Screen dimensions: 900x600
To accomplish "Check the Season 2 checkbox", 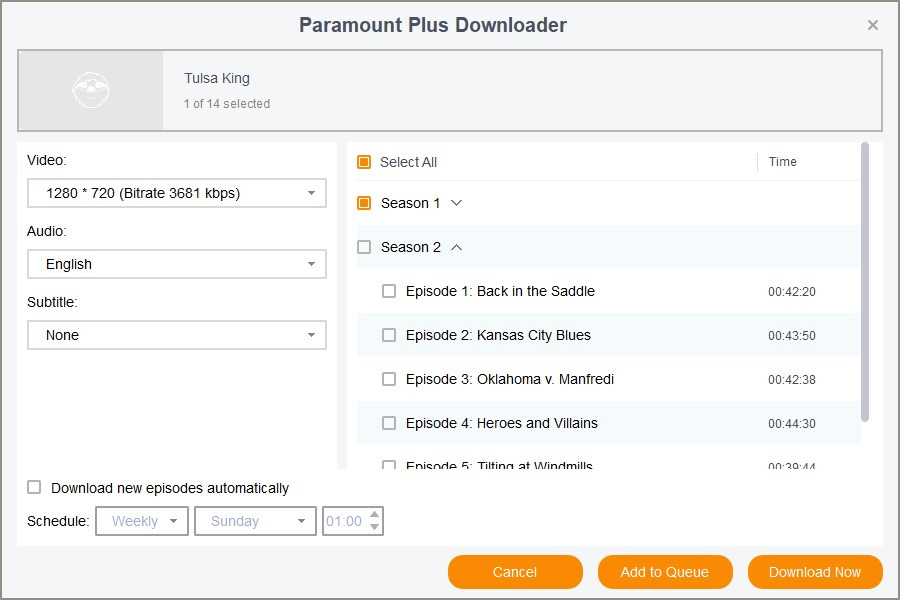I will (x=364, y=247).
